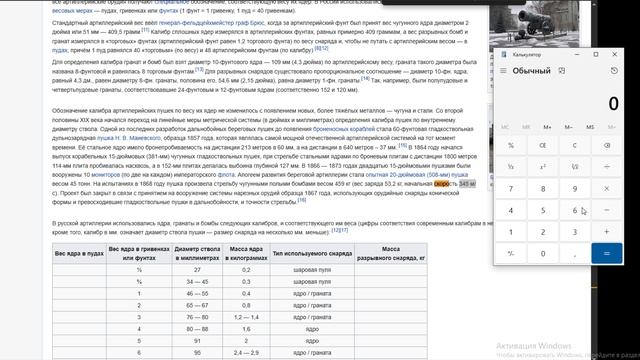The image size is (640, 360).
Task: Click the multiplication operator button
Action: point(607,189)
